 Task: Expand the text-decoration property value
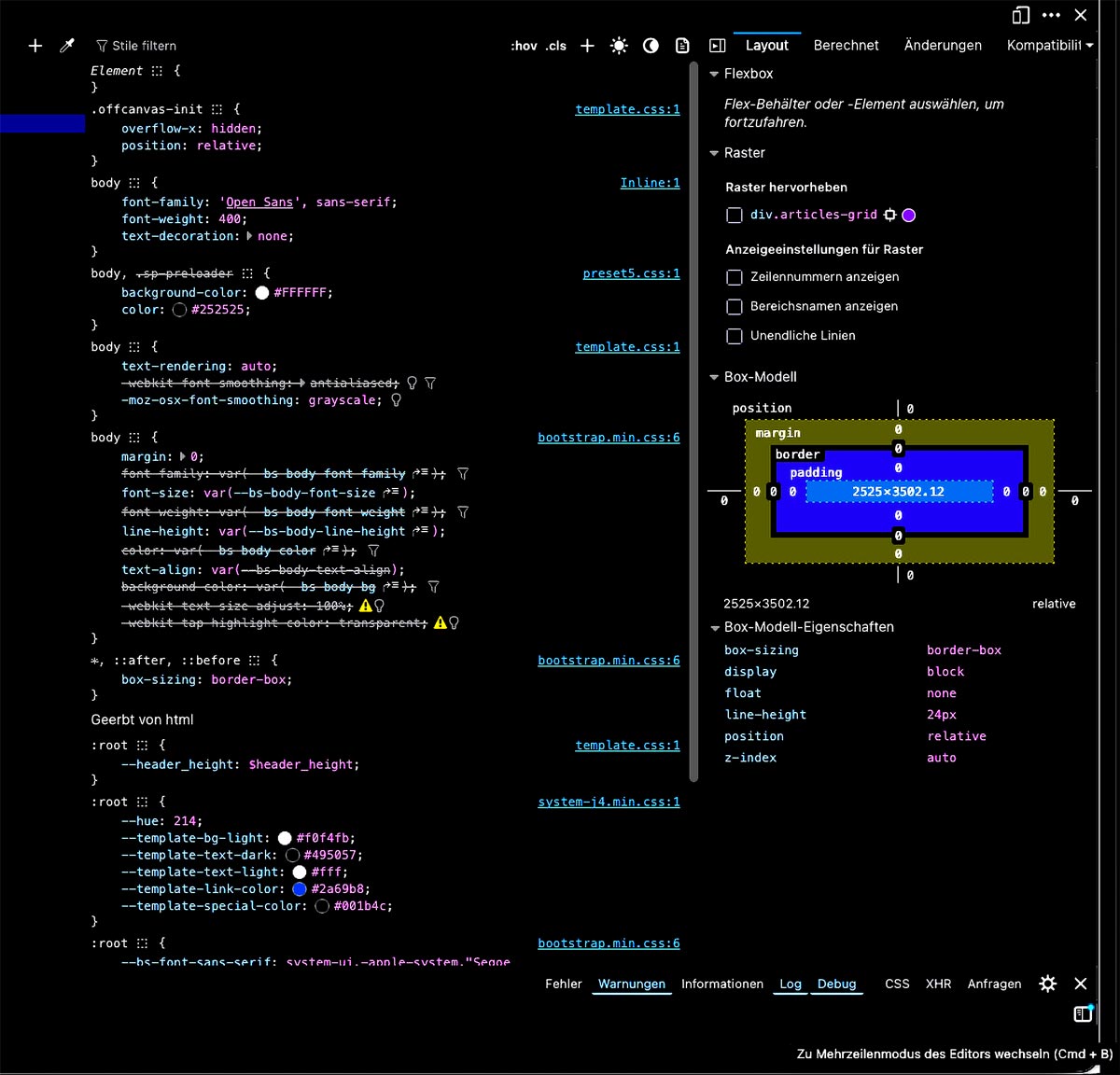pyautogui.click(x=249, y=236)
